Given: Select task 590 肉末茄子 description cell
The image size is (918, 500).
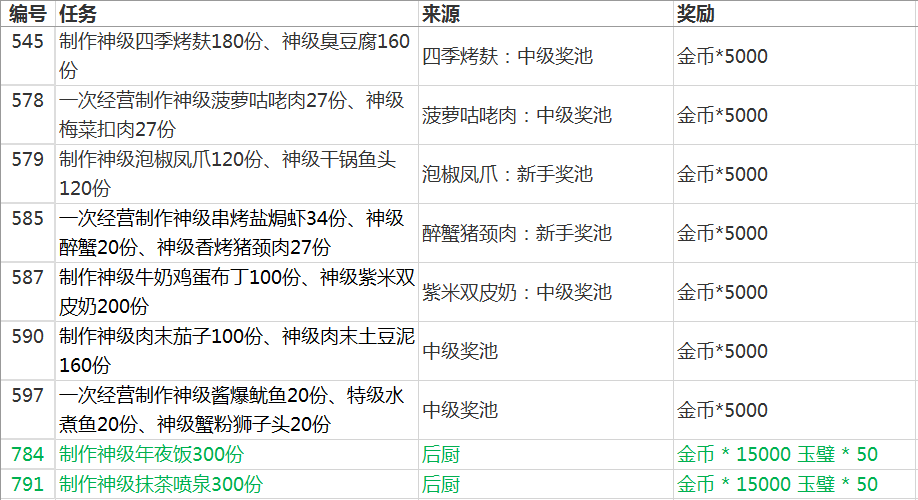Looking at the screenshot, I should tap(237, 351).
